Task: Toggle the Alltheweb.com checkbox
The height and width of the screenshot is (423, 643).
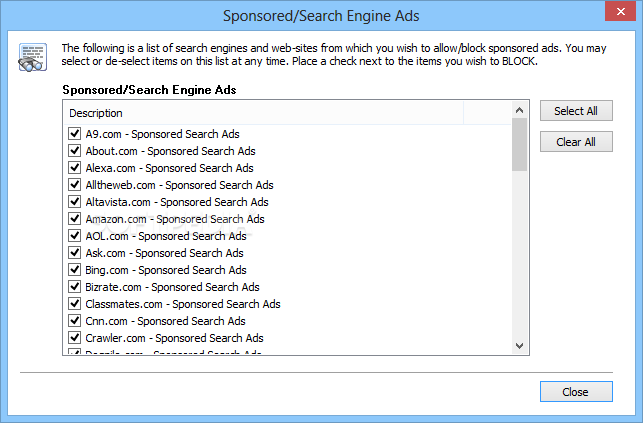Action: [75, 184]
